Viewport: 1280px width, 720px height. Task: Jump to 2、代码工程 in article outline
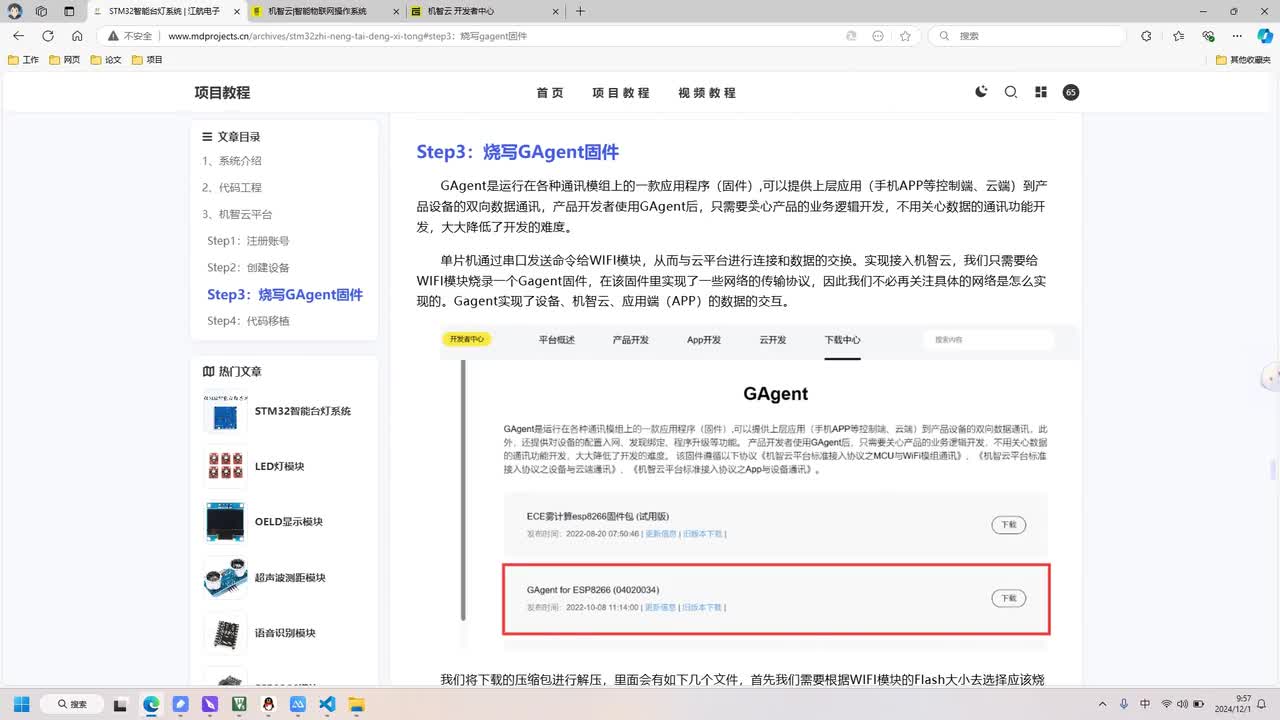pyautogui.click(x=231, y=187)
